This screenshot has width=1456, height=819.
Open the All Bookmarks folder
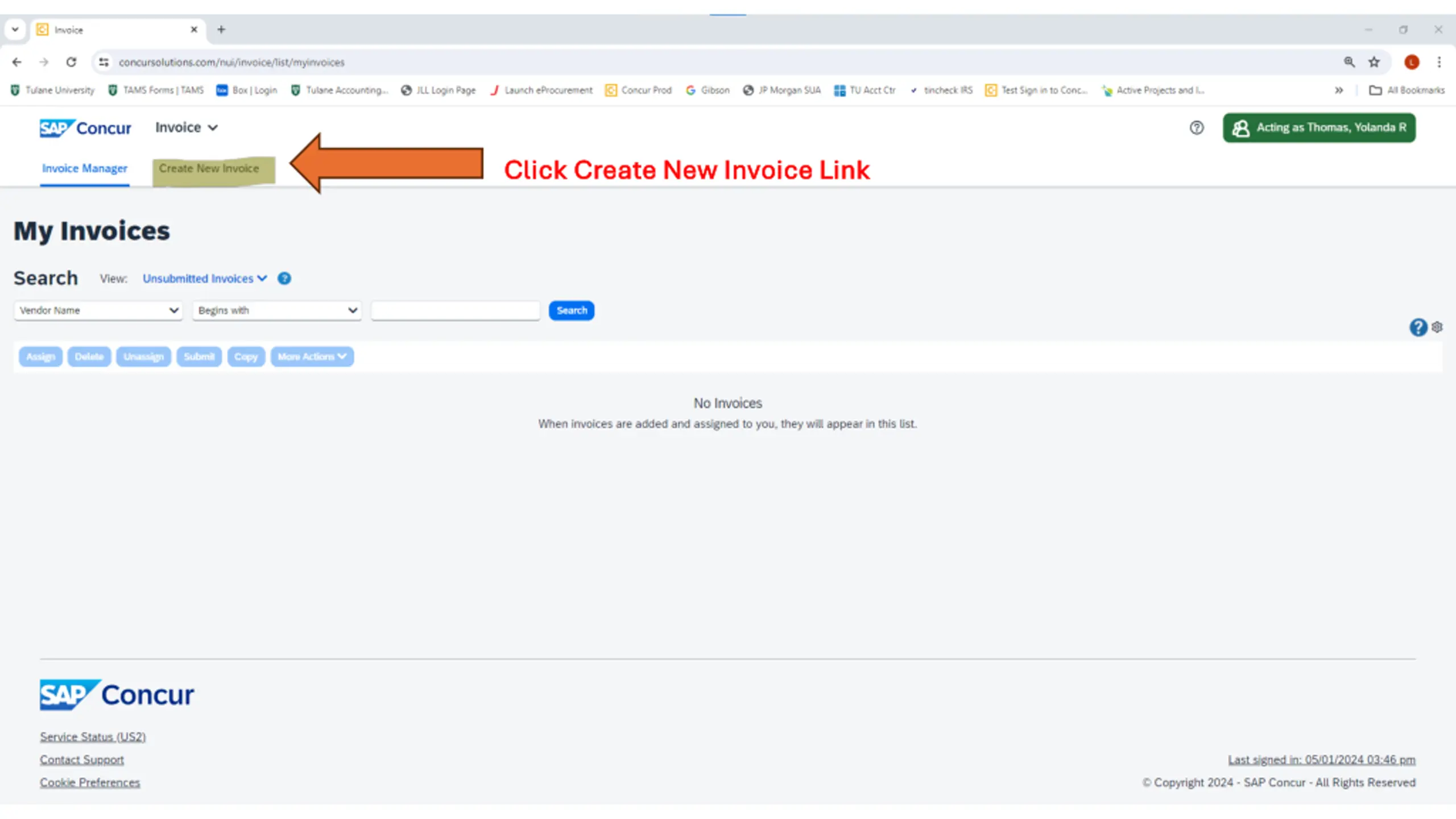1407,90
